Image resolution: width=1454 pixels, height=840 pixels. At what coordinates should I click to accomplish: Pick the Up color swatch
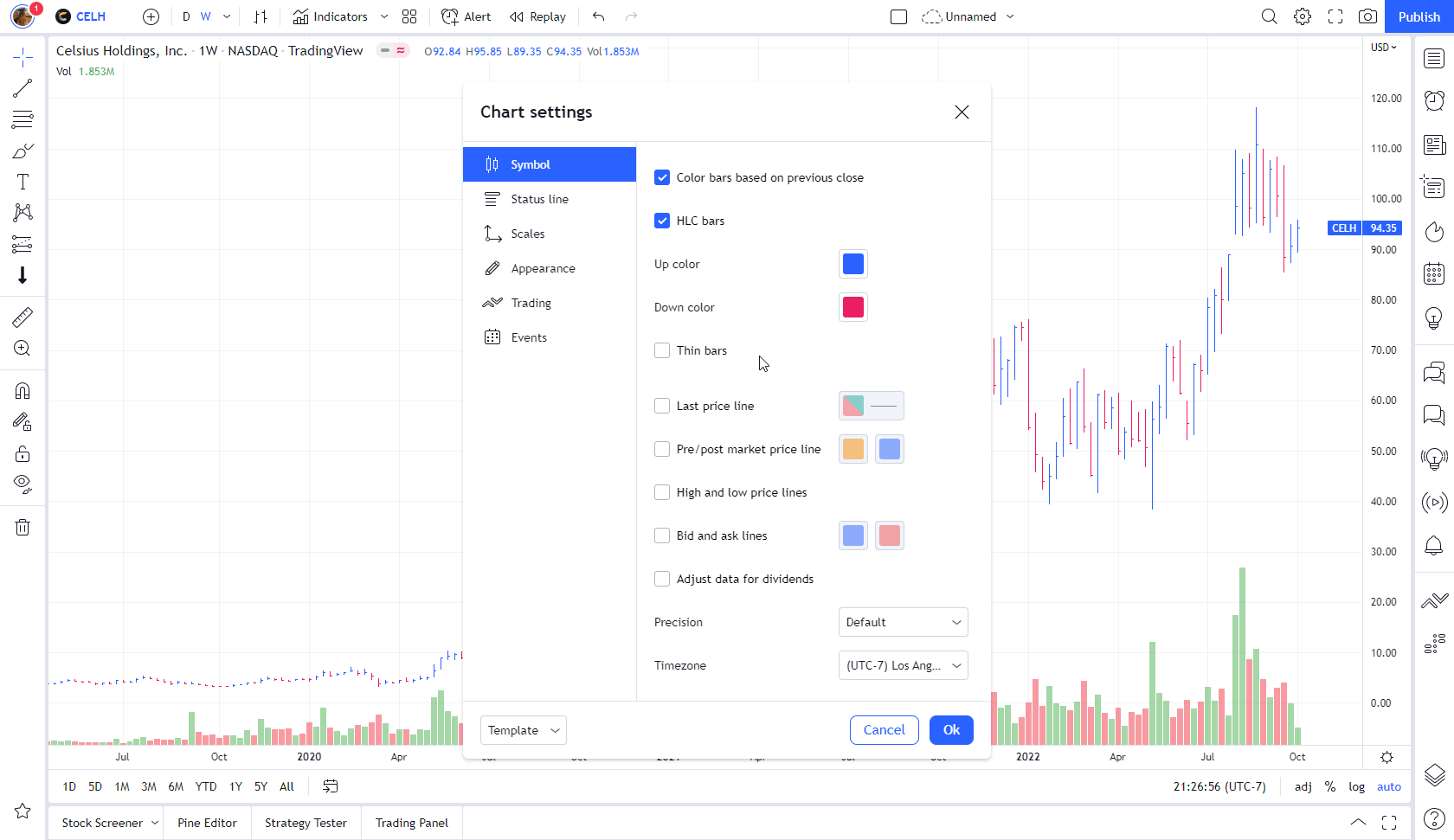tap(853, 264)
